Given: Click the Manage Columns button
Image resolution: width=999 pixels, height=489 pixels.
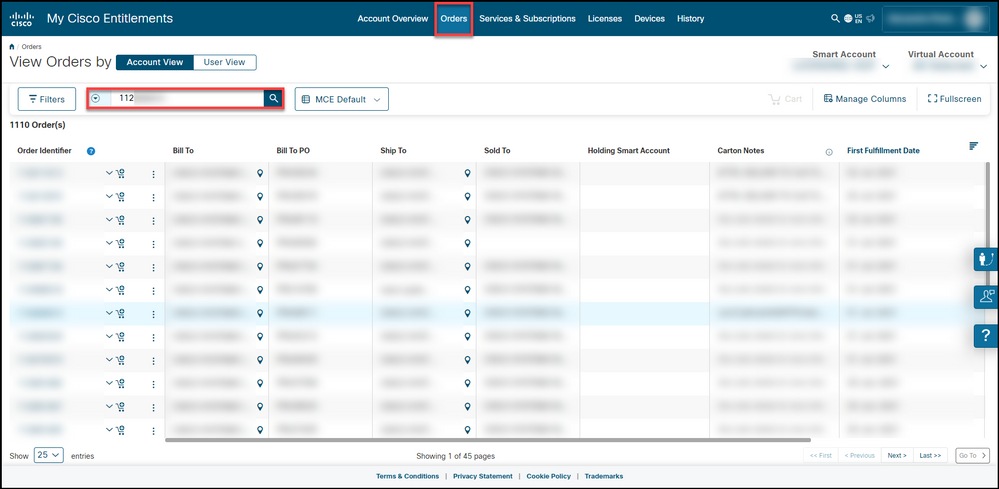Looking at the screenshot, I should point(864,99).
